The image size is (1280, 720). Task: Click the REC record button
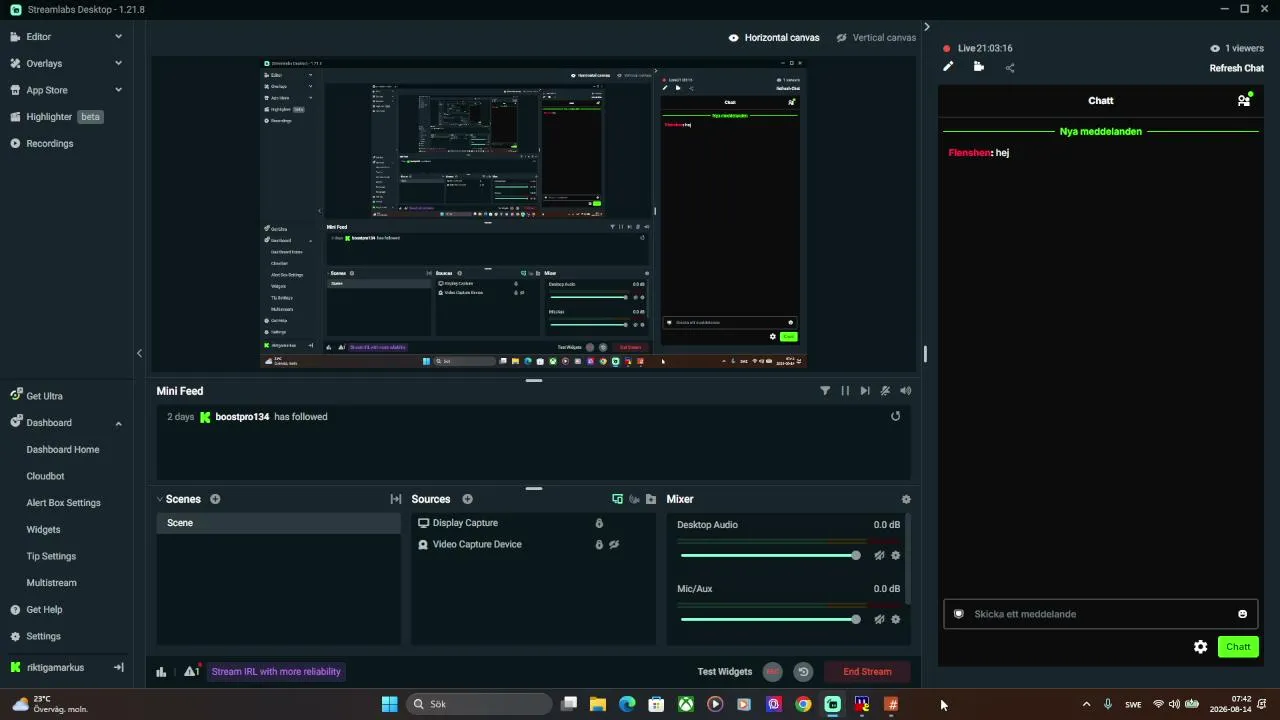pyautogui.click(x=773, y=672)
